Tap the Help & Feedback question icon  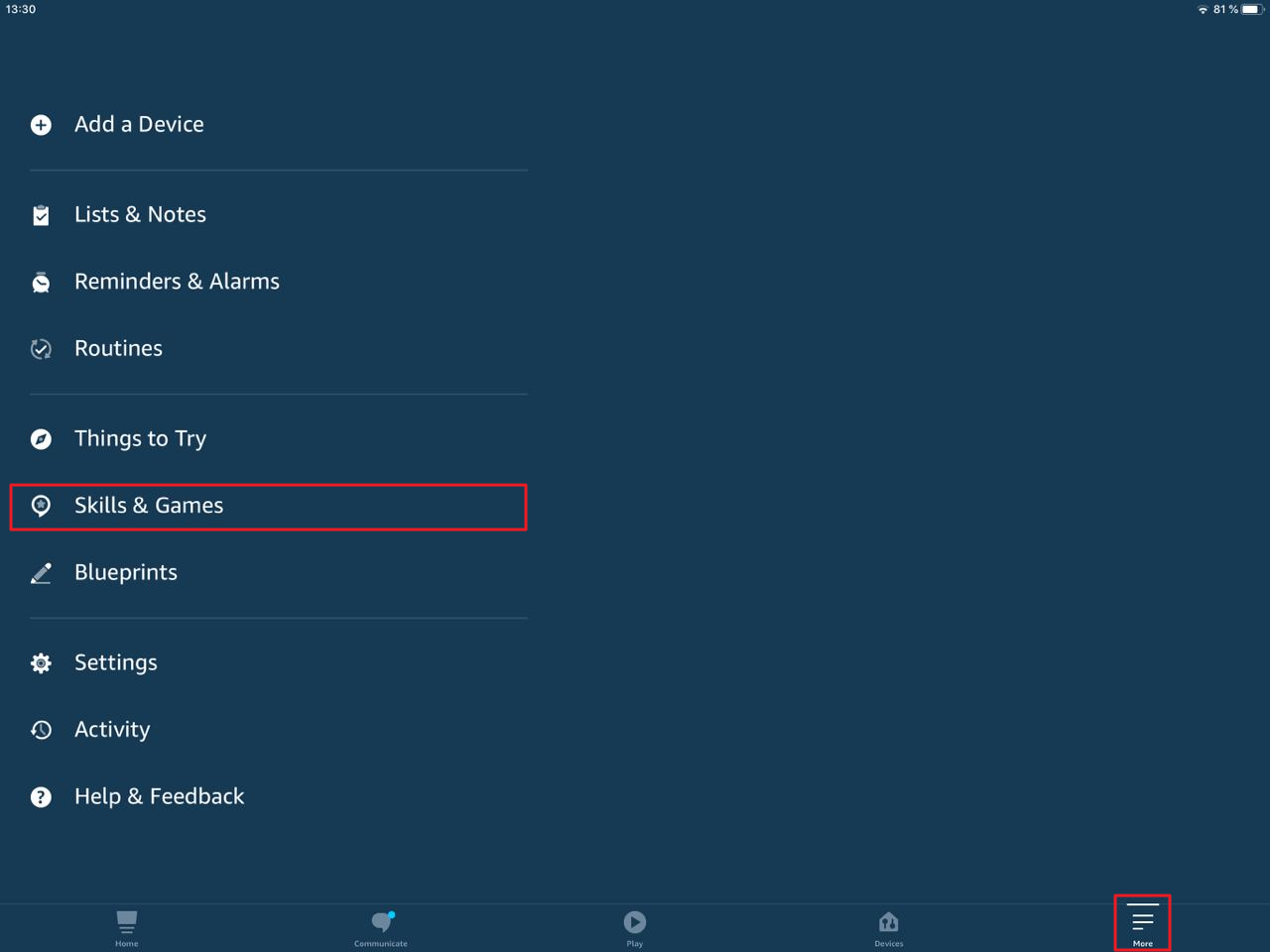[41, 797]
